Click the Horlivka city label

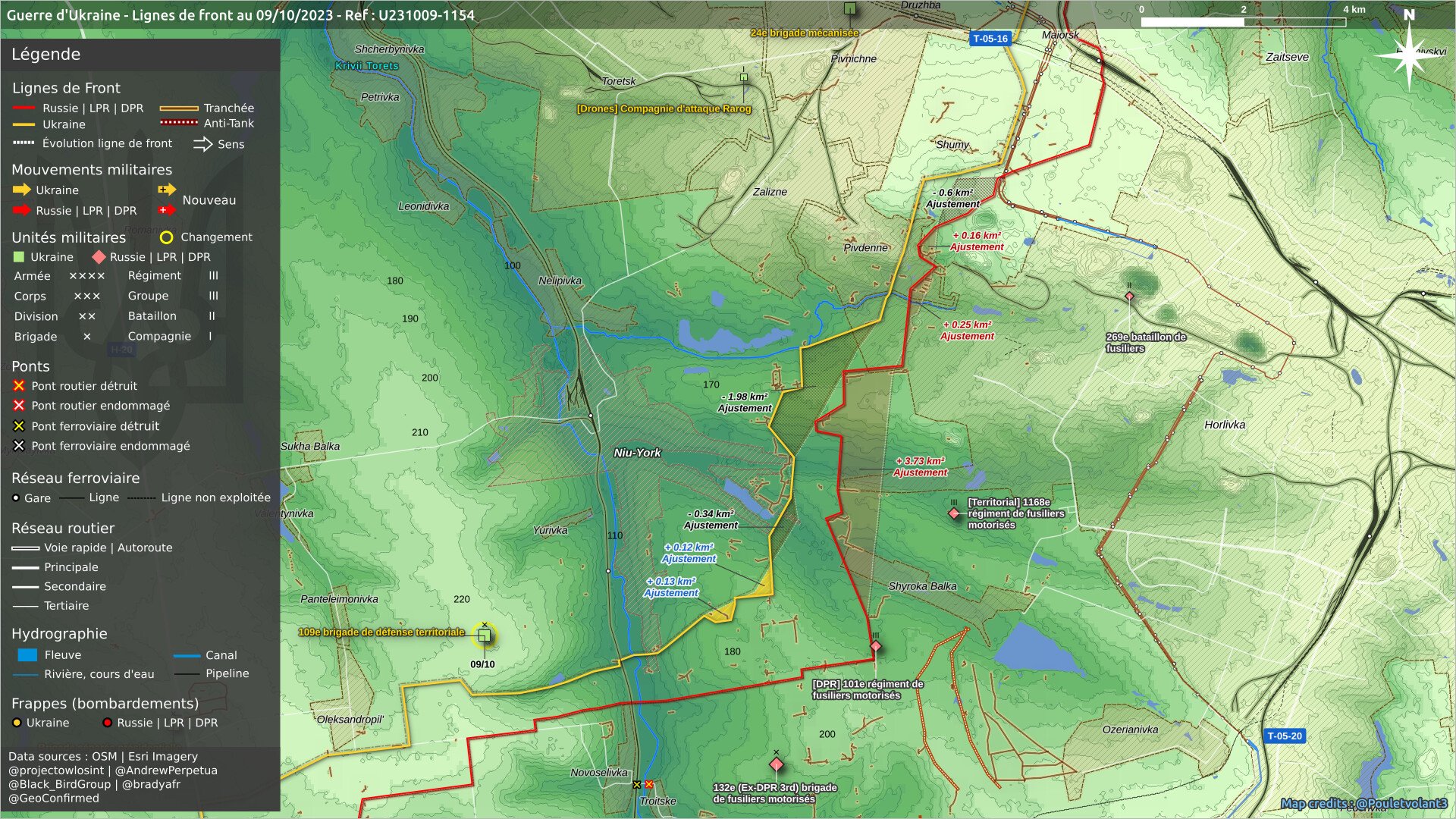point(1225,425)
